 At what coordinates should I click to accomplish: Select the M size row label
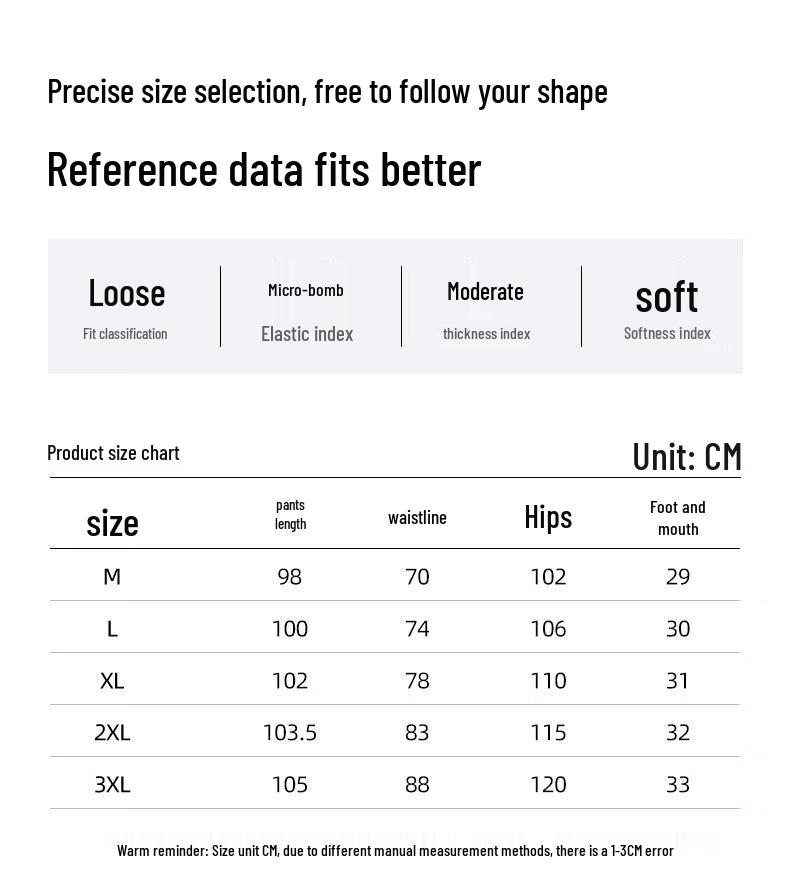point(112,576)
